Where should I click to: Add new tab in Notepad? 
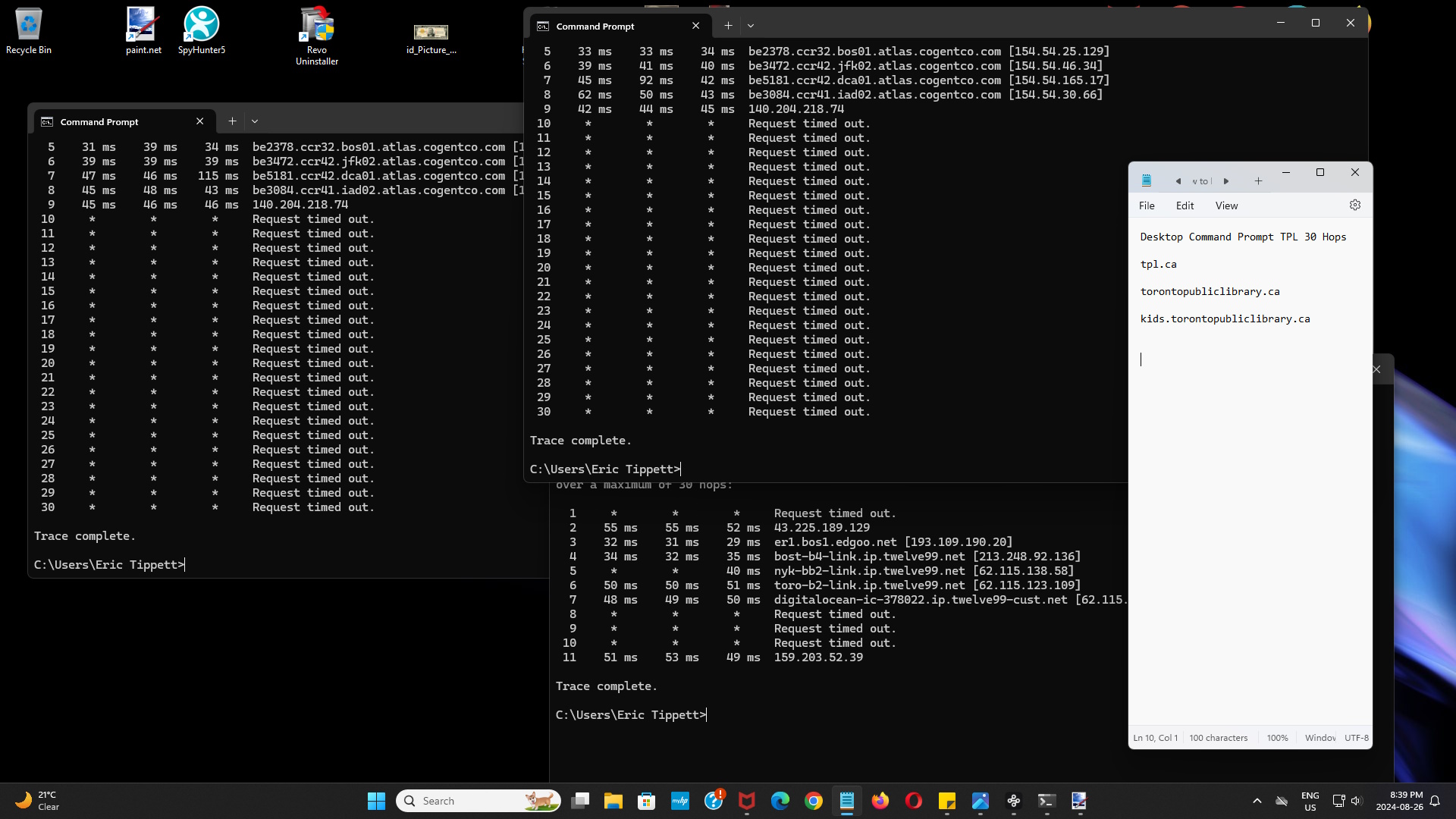click(x=1258, y=180)
